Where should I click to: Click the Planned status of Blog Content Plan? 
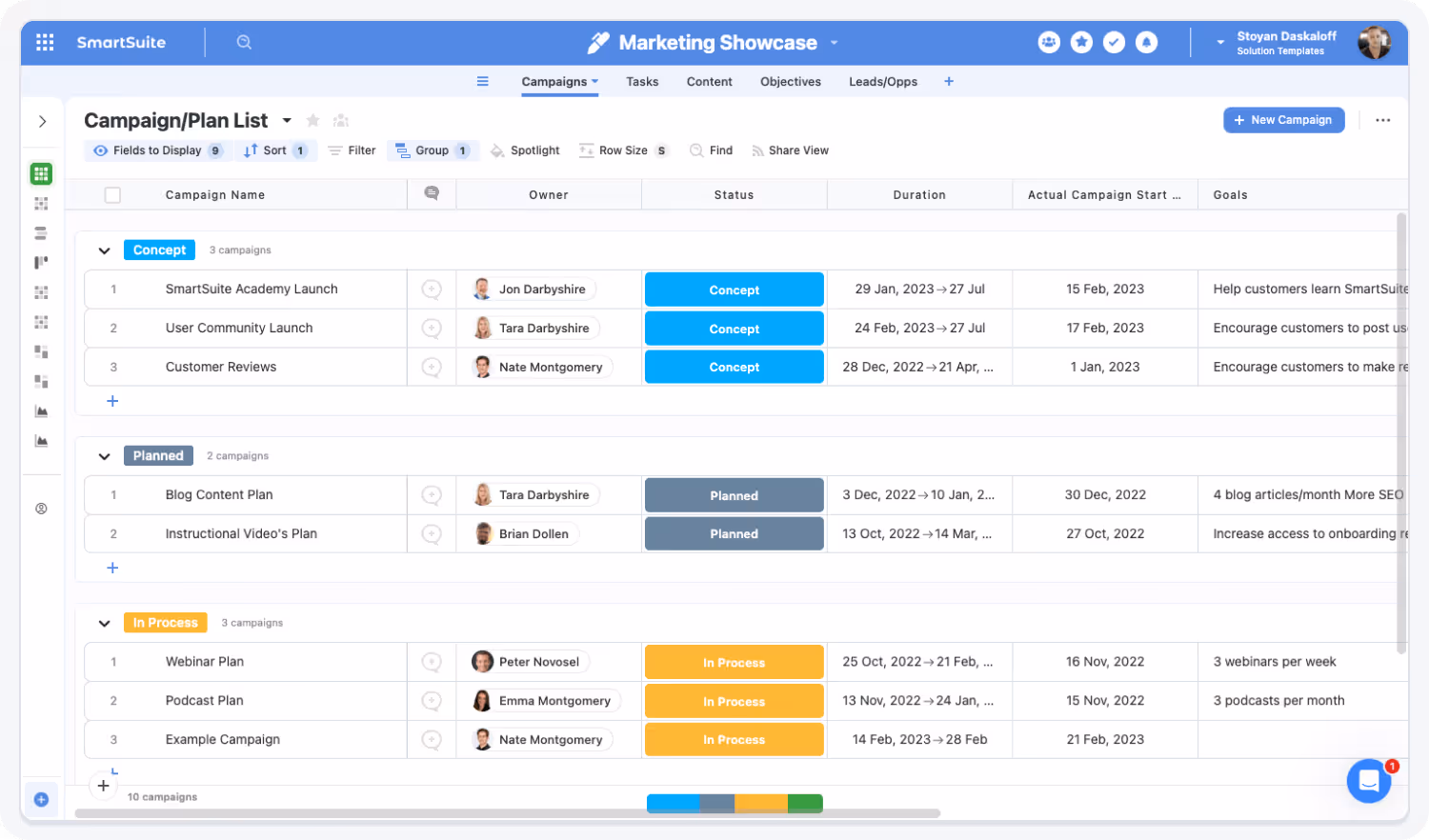(735, 495)
